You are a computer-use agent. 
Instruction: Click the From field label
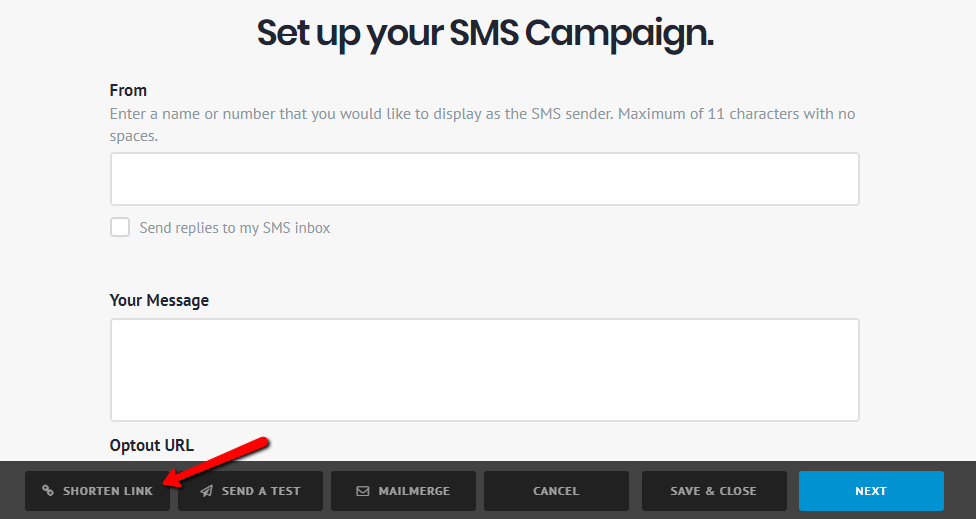coord(128,90)
